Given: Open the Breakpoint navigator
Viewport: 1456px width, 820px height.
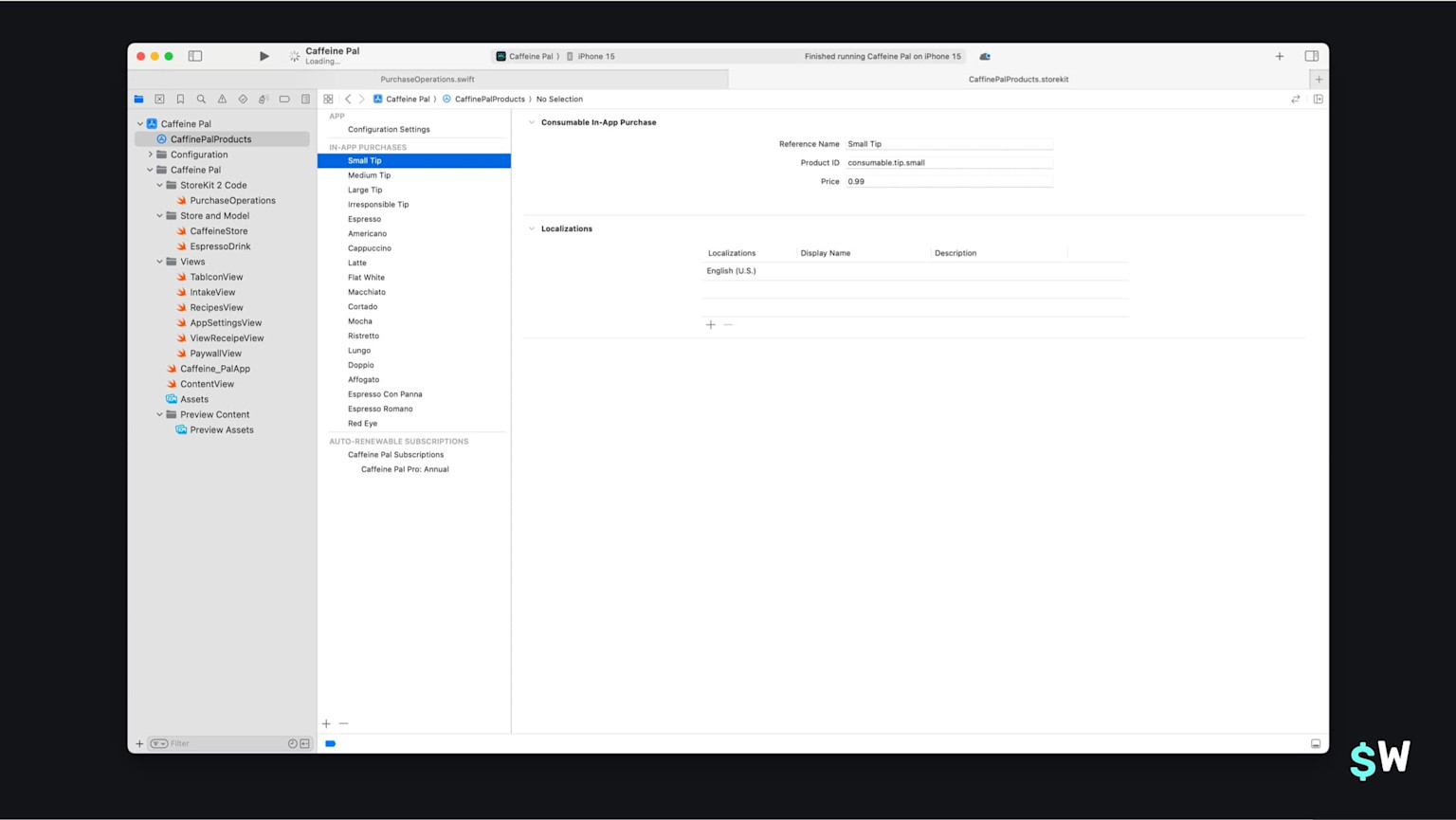Looking at the screenshot, I should (284, 99).
